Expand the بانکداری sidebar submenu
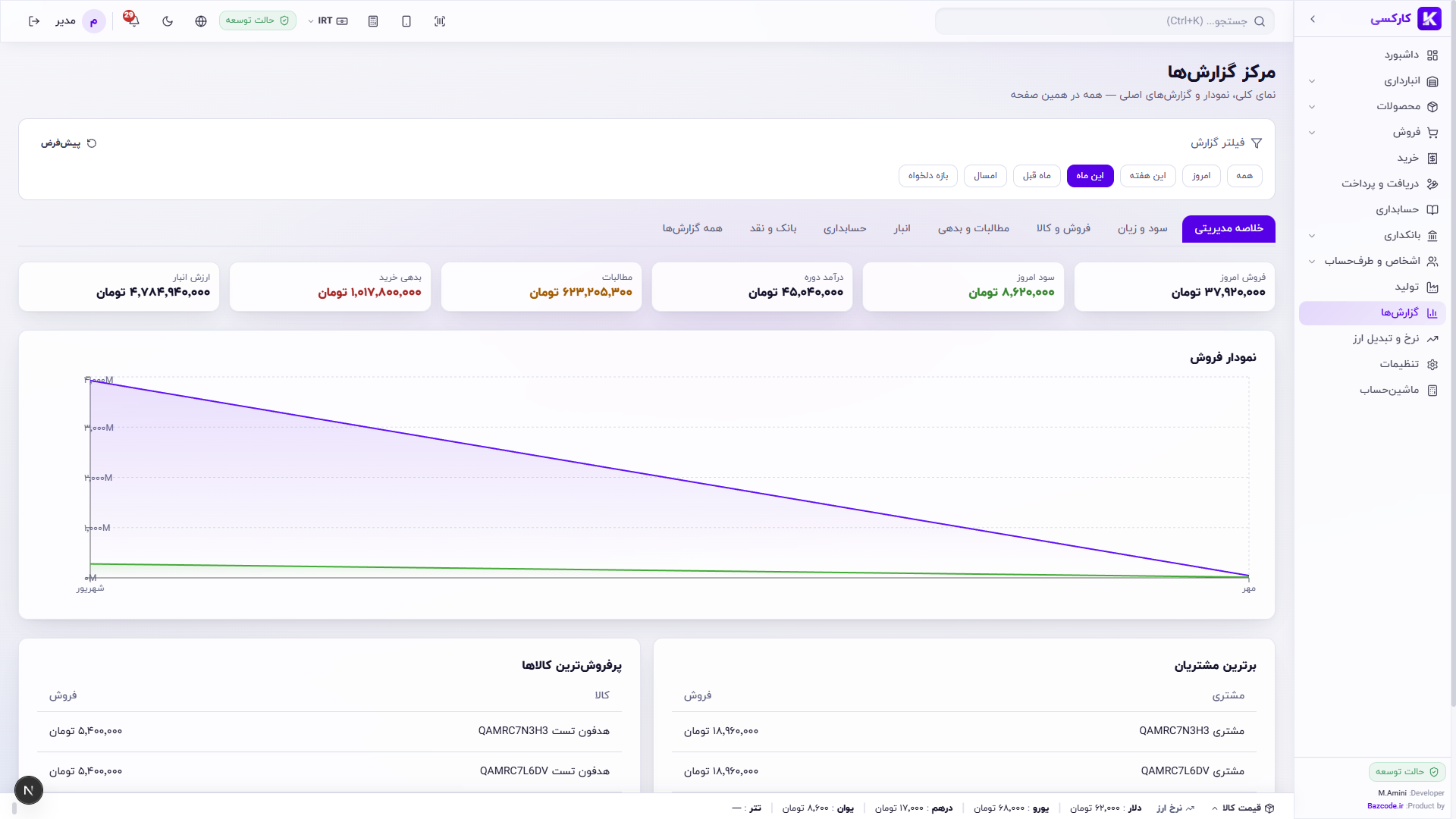1456x819 pixels. pos(1372,236)
